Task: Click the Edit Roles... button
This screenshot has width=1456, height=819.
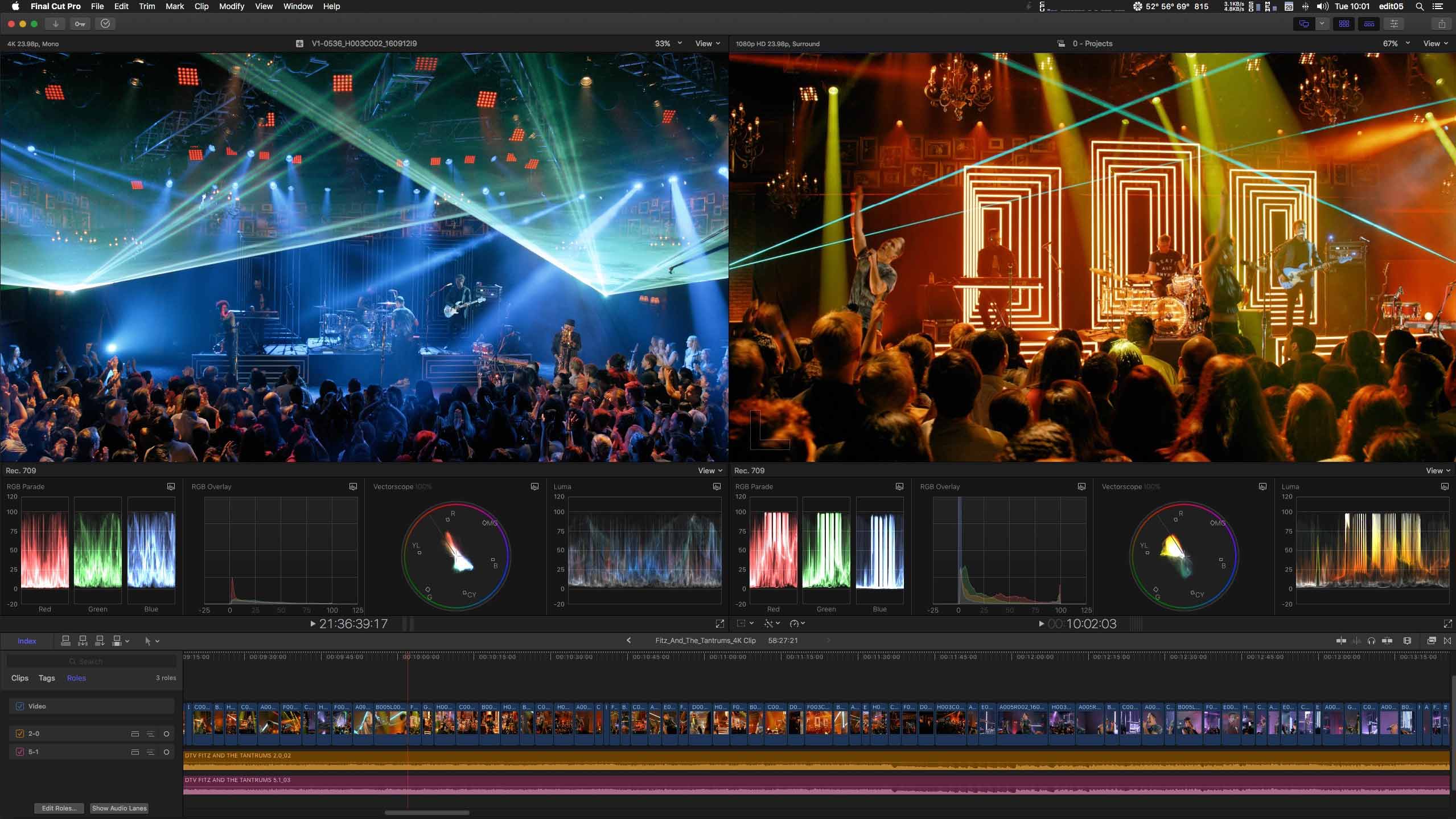Action: point(59,808)
